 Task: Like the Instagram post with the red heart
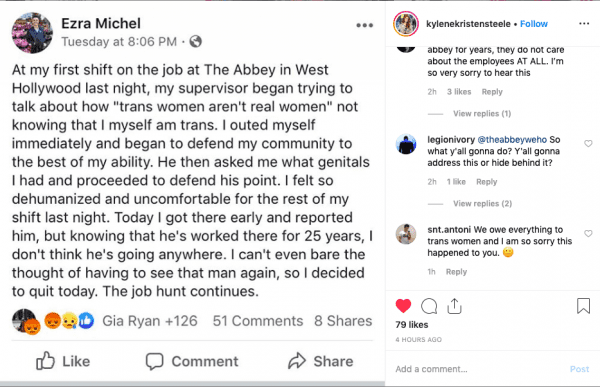click(403, 306)
